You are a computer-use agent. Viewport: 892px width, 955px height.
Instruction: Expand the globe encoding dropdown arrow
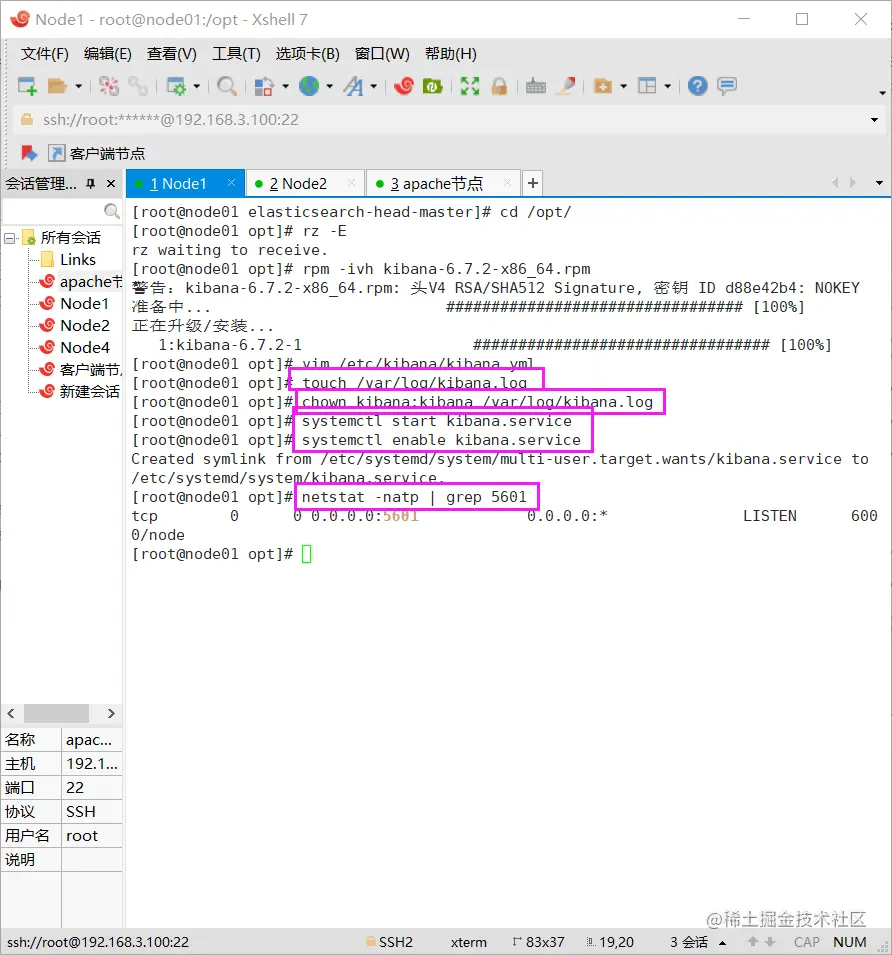point(329,86)
